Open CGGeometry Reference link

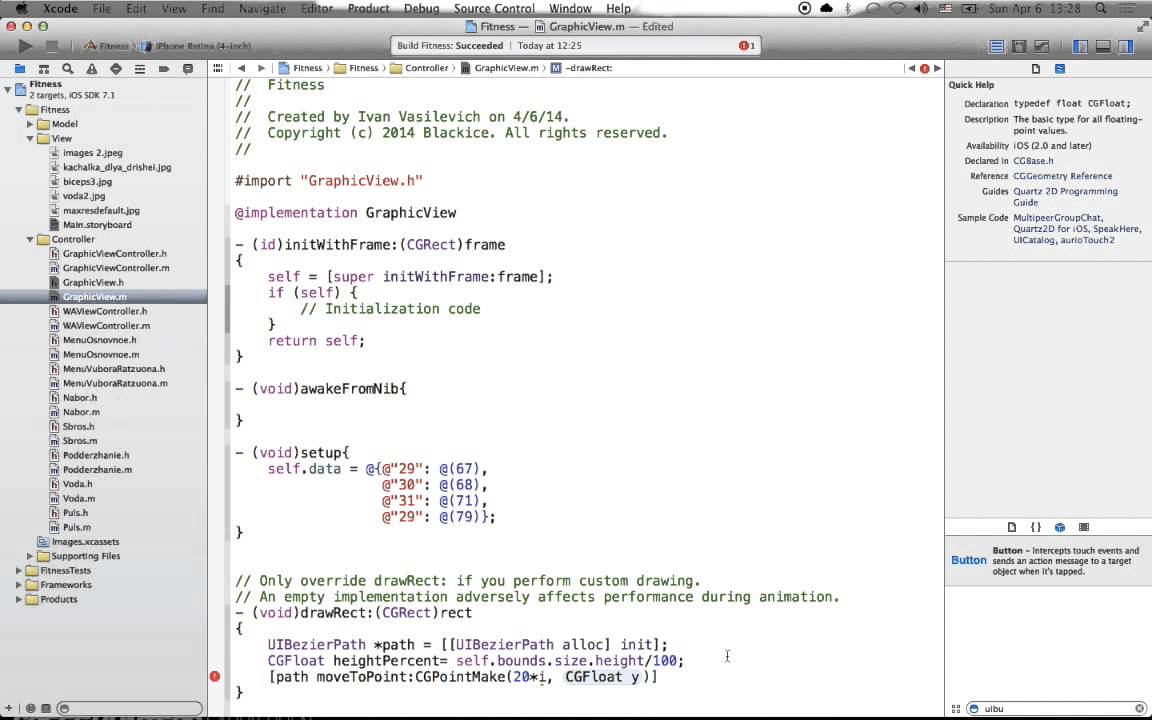click(1062, 176)
